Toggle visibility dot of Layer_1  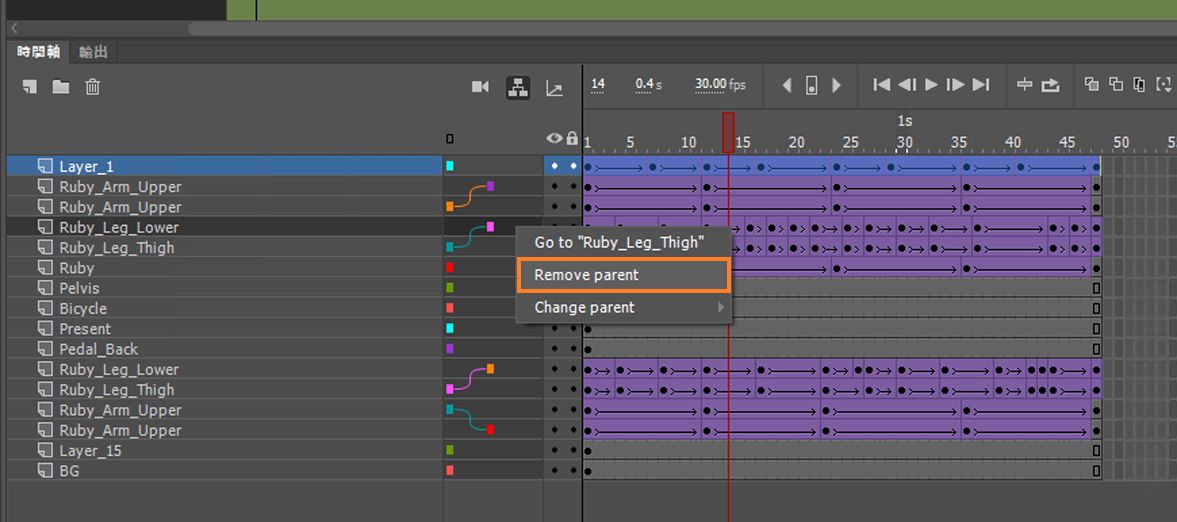click(x=555, y=166)
